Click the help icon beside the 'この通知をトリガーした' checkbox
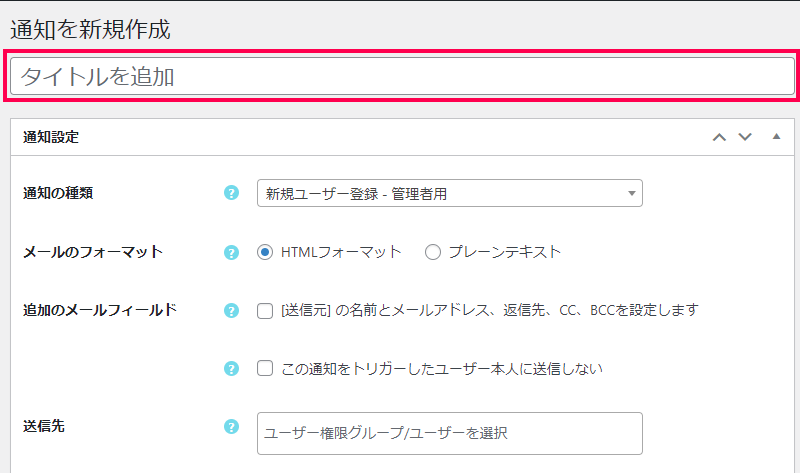 click(x=232, y=368)
